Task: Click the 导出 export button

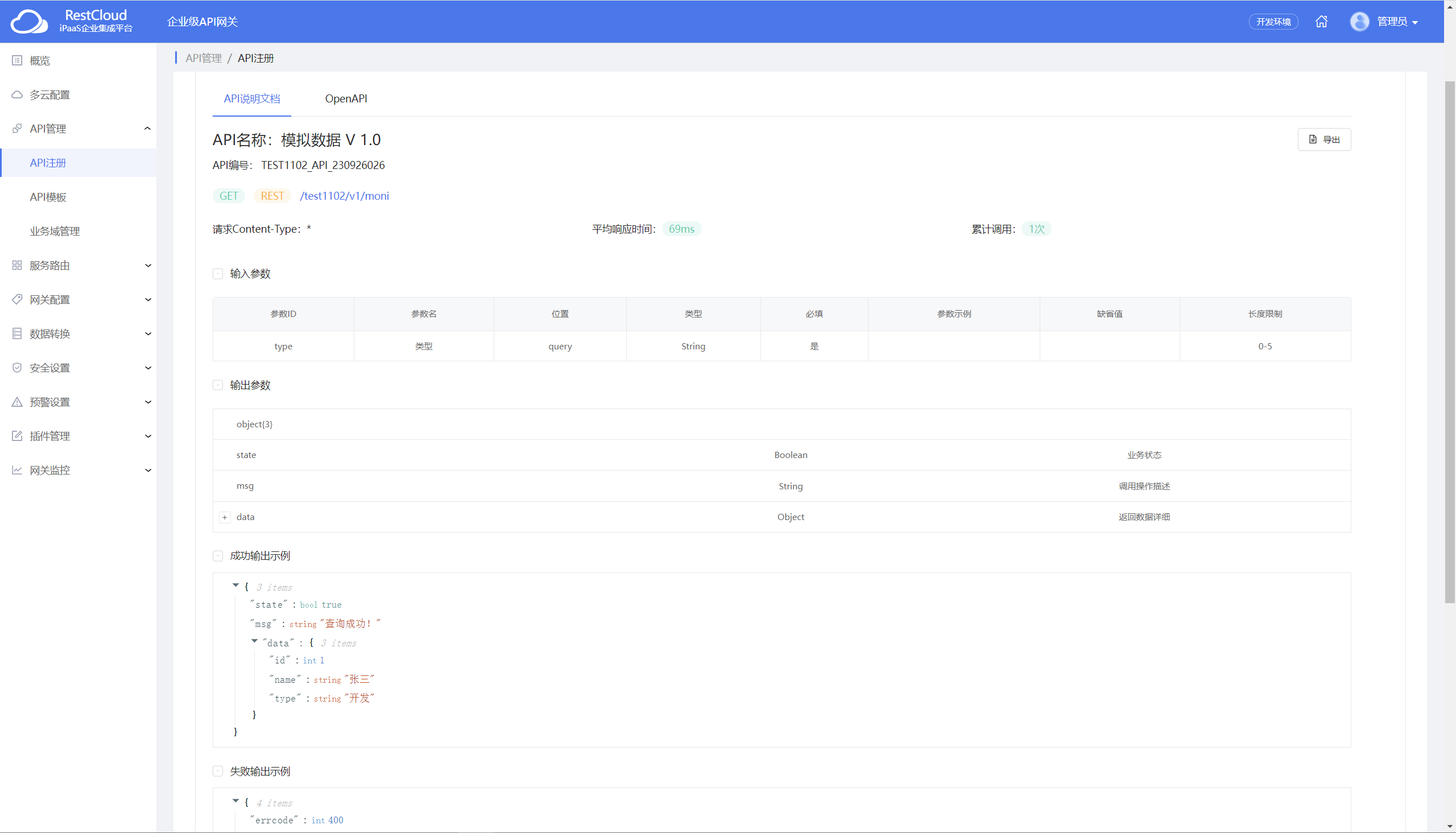Action: (1324, 139)
